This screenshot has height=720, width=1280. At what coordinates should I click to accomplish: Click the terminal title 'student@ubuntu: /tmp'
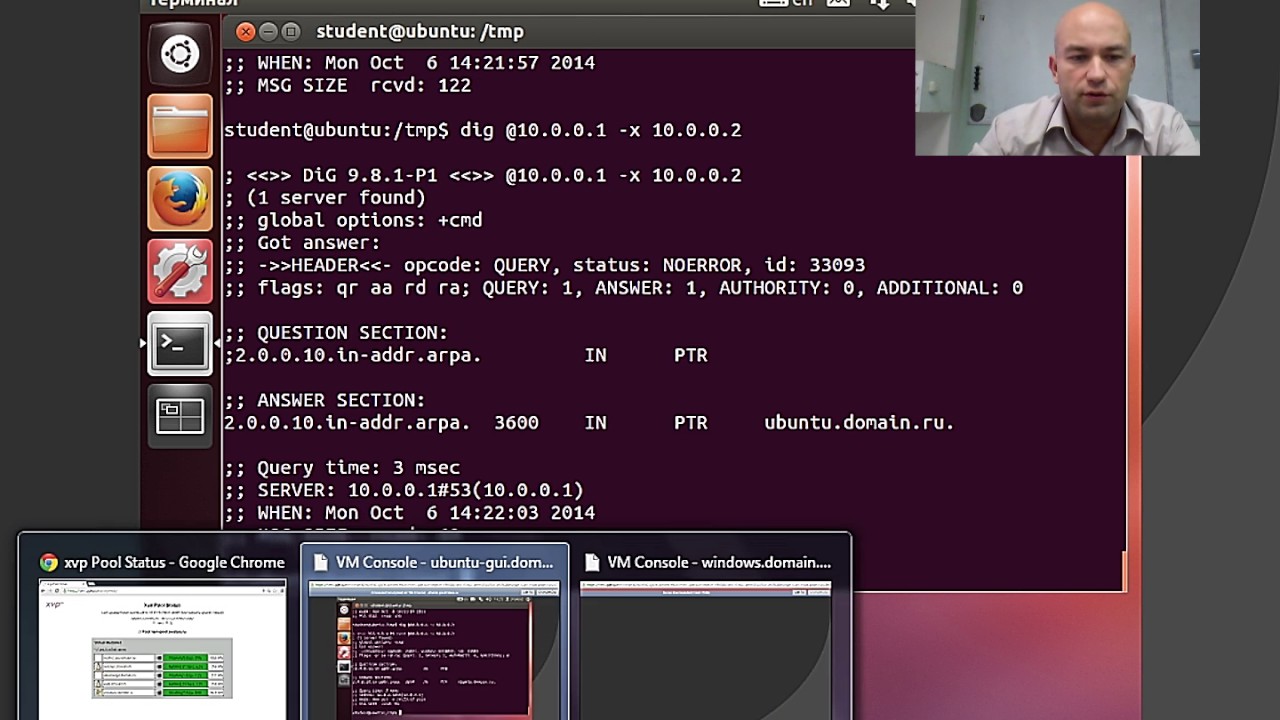click(x=420, y=32)
